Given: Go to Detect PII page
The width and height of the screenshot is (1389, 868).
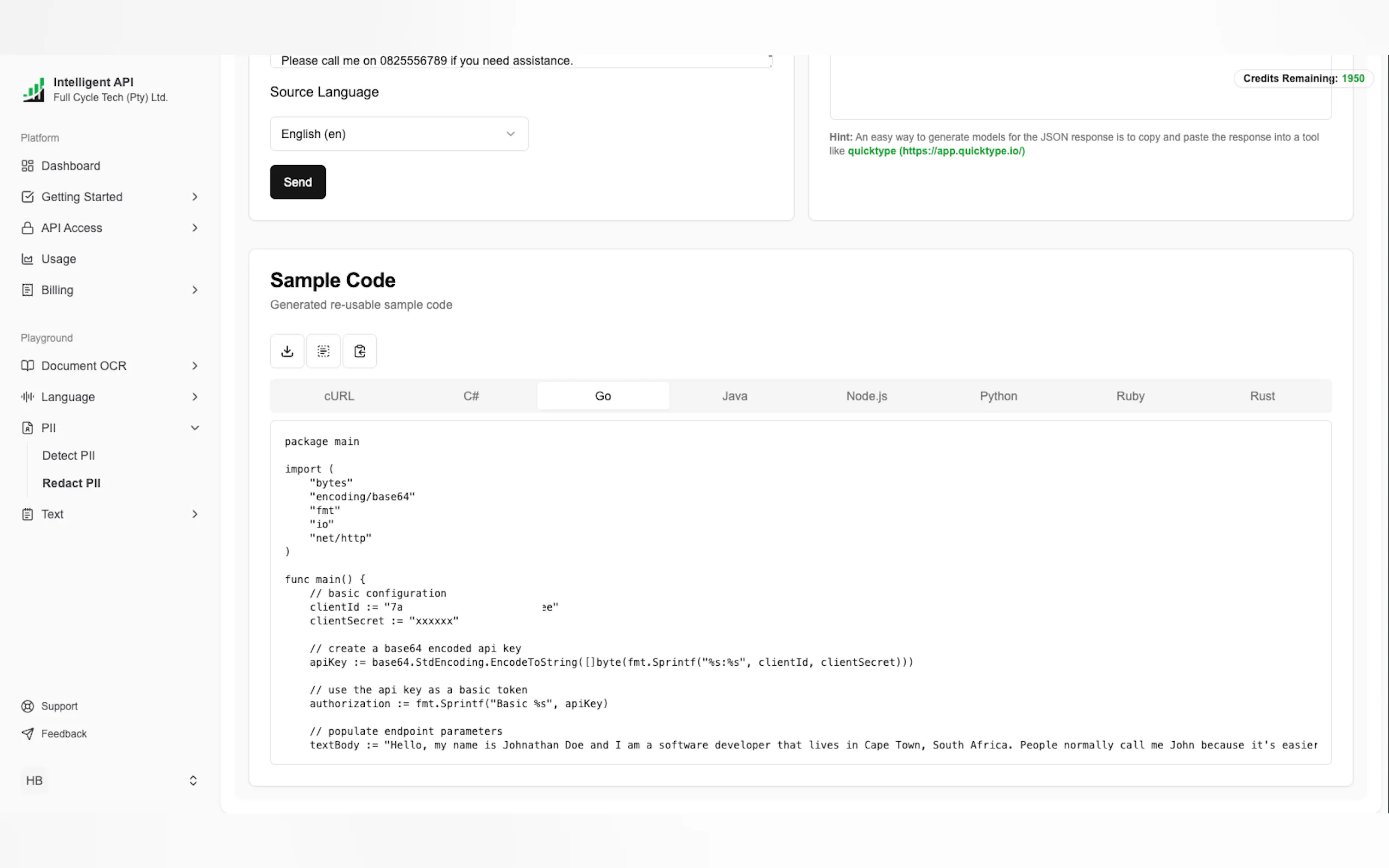Looking at the screenshot, I should click(x=68, y=455).
